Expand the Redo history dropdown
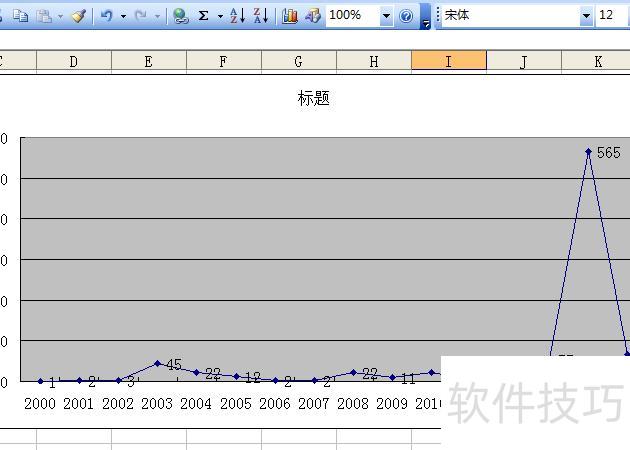The height and width of the screenshot is (450, 630). click(158, 16)
